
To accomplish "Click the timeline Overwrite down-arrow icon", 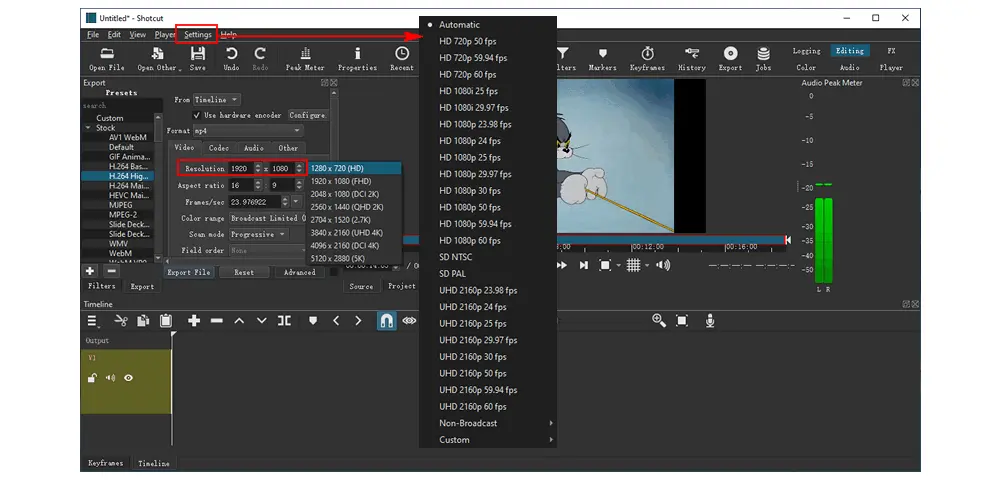I will coord(261,321).
